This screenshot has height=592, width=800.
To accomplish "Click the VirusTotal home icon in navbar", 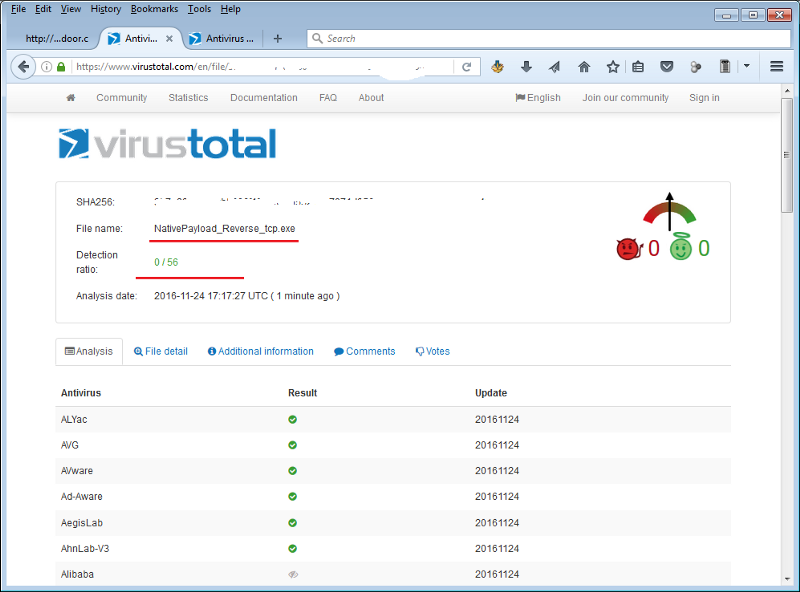I will click(70, 98).
